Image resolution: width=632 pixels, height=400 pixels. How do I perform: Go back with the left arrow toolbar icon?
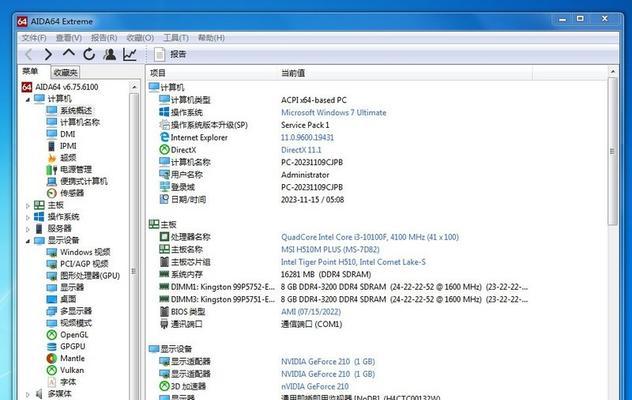pyautogui.click(x=29, y=54)
